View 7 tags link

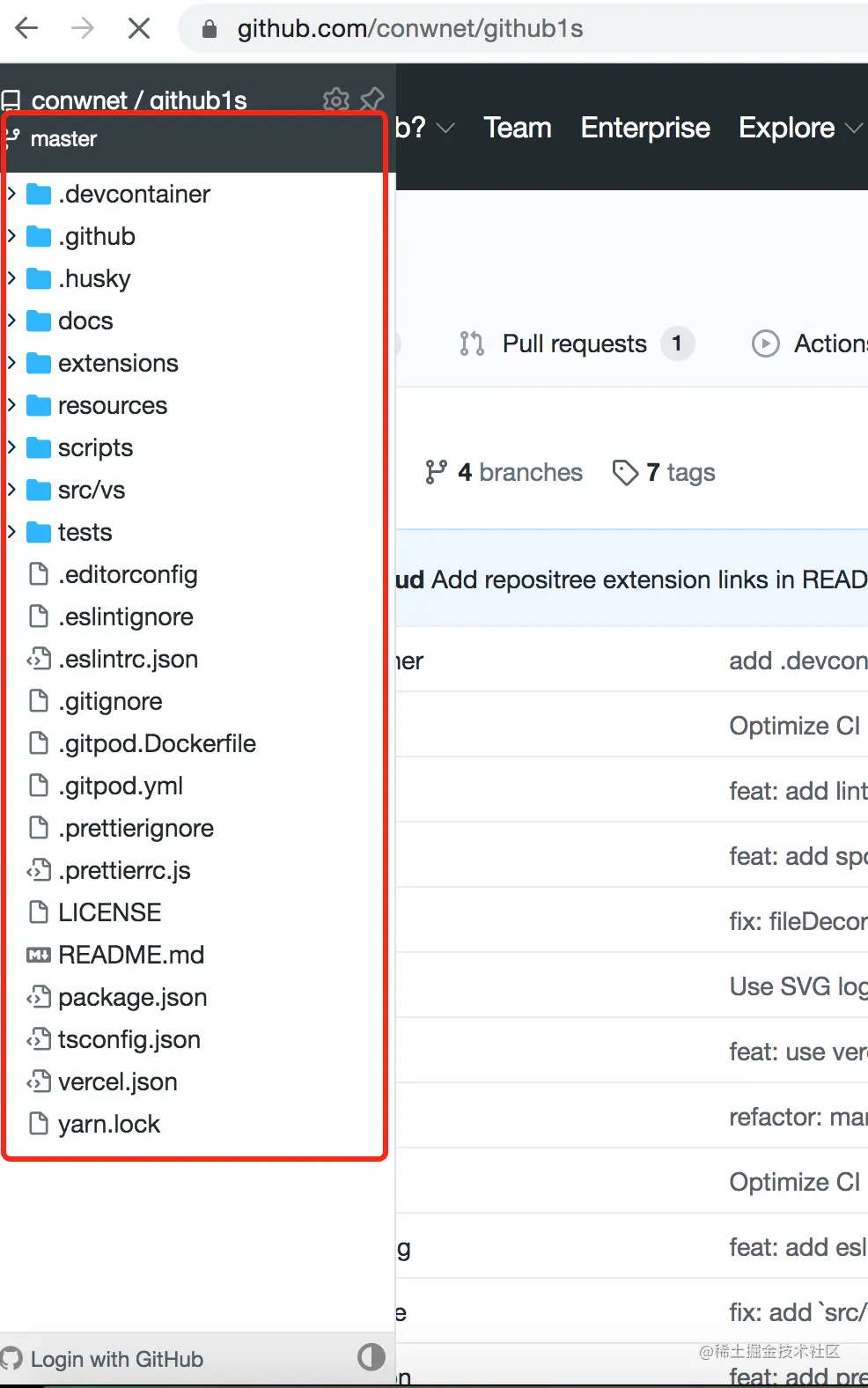point(664,472)
